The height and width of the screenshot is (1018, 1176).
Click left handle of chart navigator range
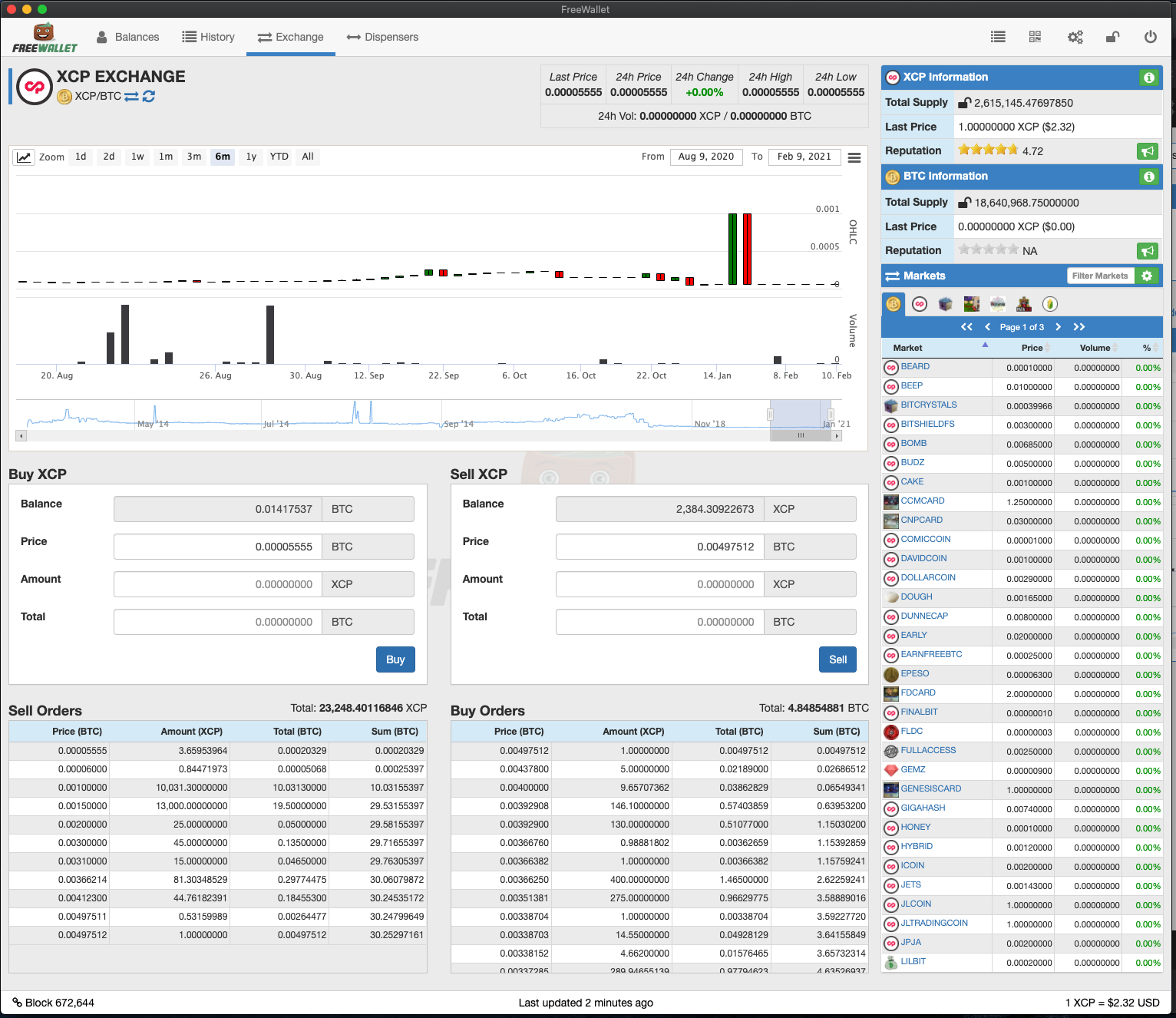pos(770,415)
